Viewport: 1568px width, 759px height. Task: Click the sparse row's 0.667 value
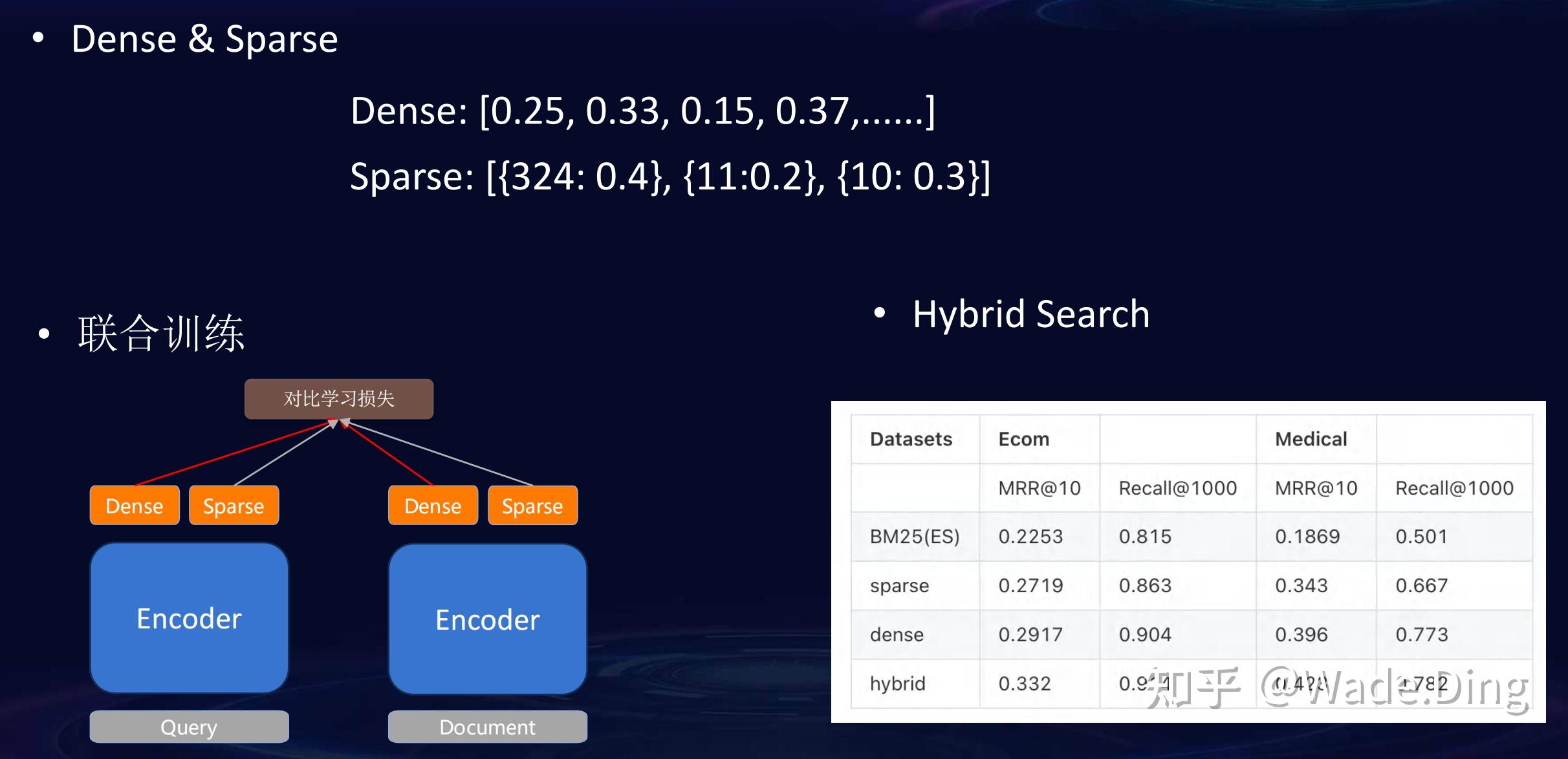[x=1421, y=586]
